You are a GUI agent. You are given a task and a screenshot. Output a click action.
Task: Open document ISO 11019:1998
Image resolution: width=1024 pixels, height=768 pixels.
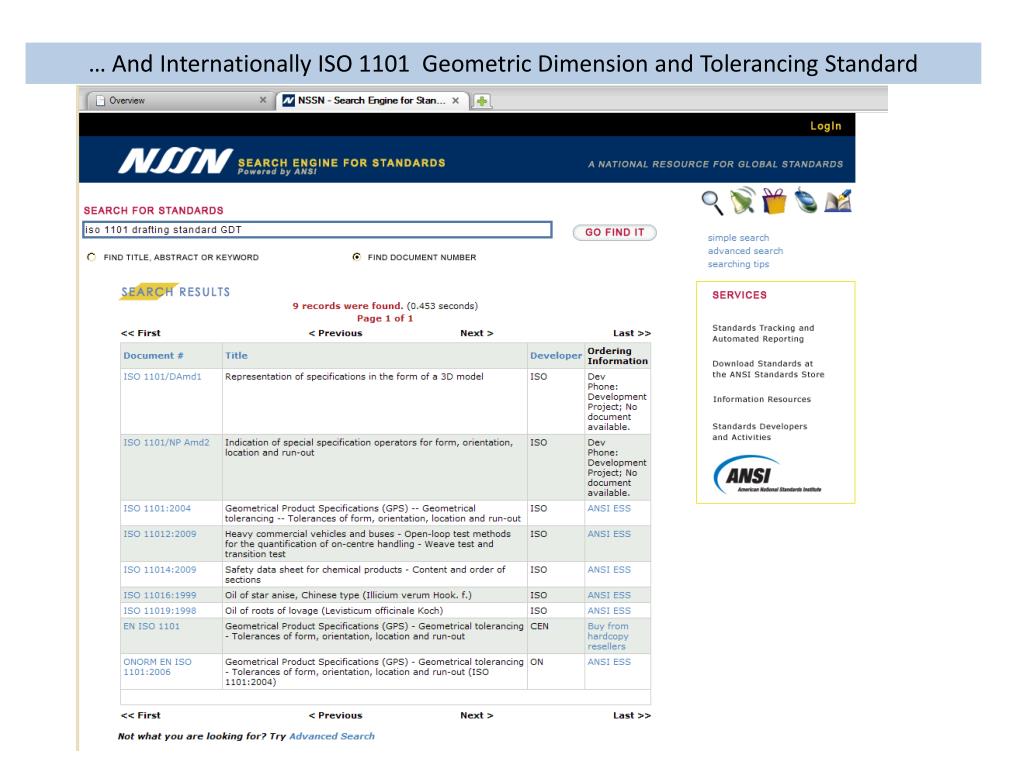pyautogui.click(x=159, y=611)
